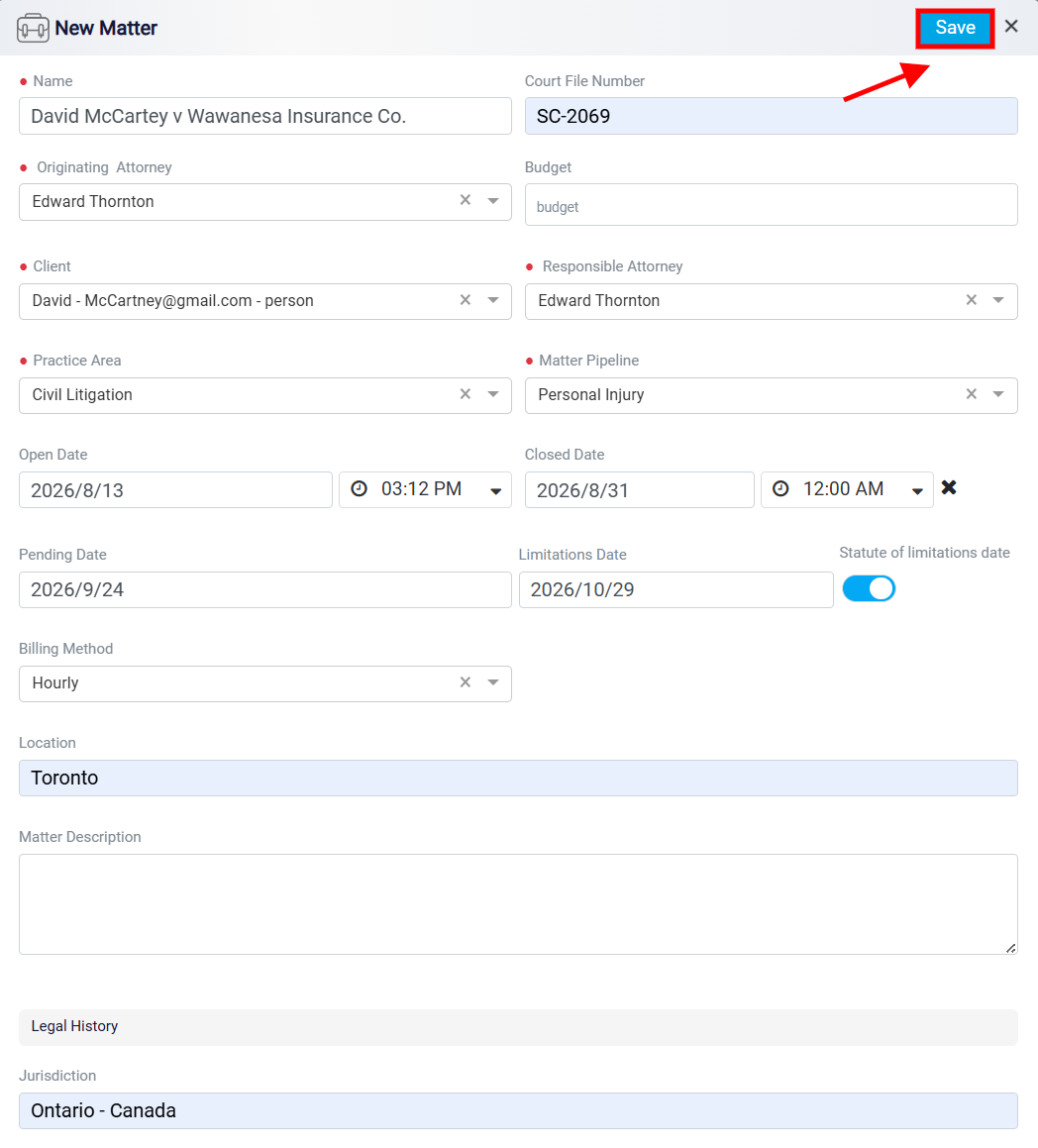Select the Pending Date field
The width and height of the screenshot is (1038, 1148).
[x=265, y=590]
